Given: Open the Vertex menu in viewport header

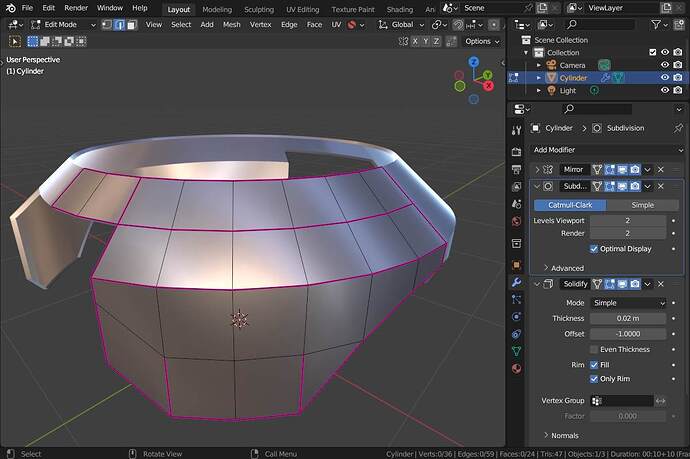Looking at the screenshot, I should pyautogui.click(x=261, y=25).
